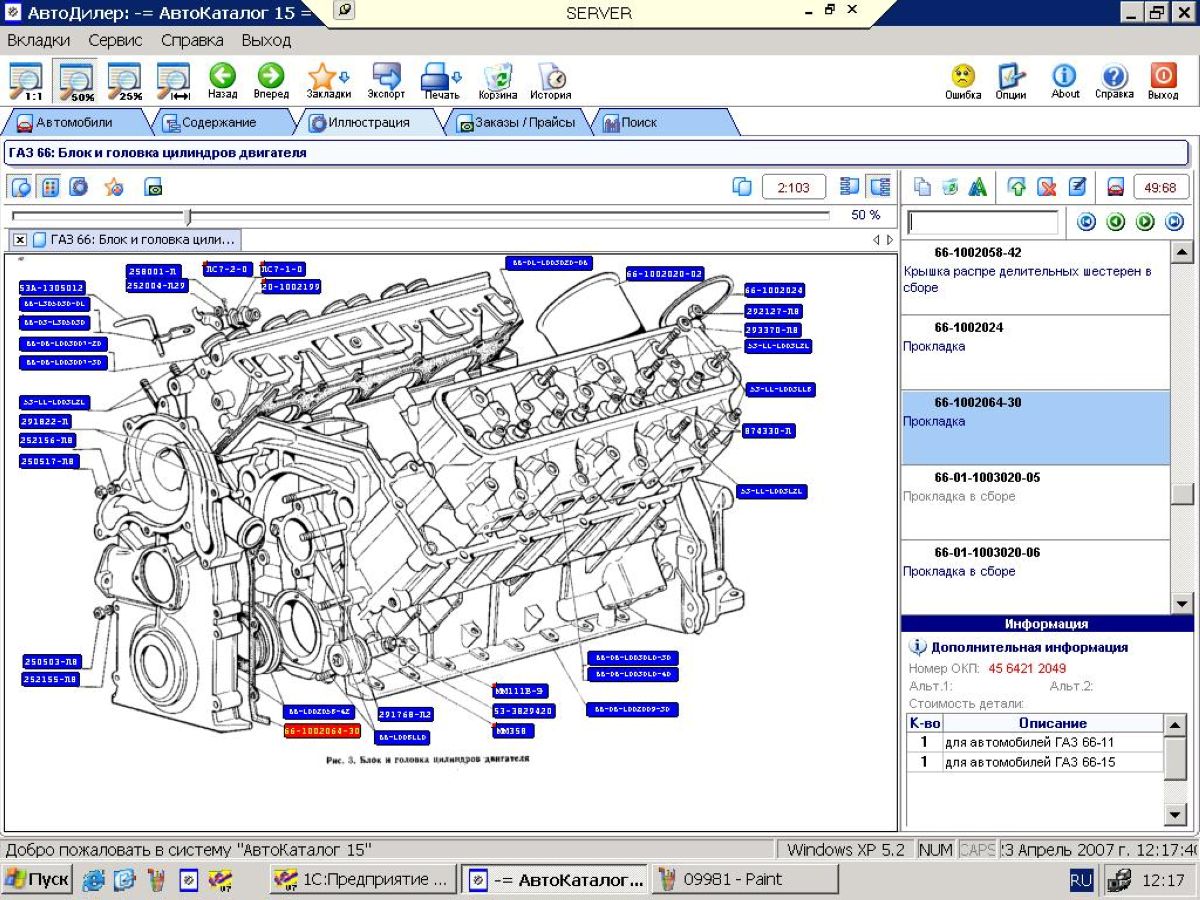Open the Справка menu in menu bar
1200x900 pixels.
click(192, 41)
